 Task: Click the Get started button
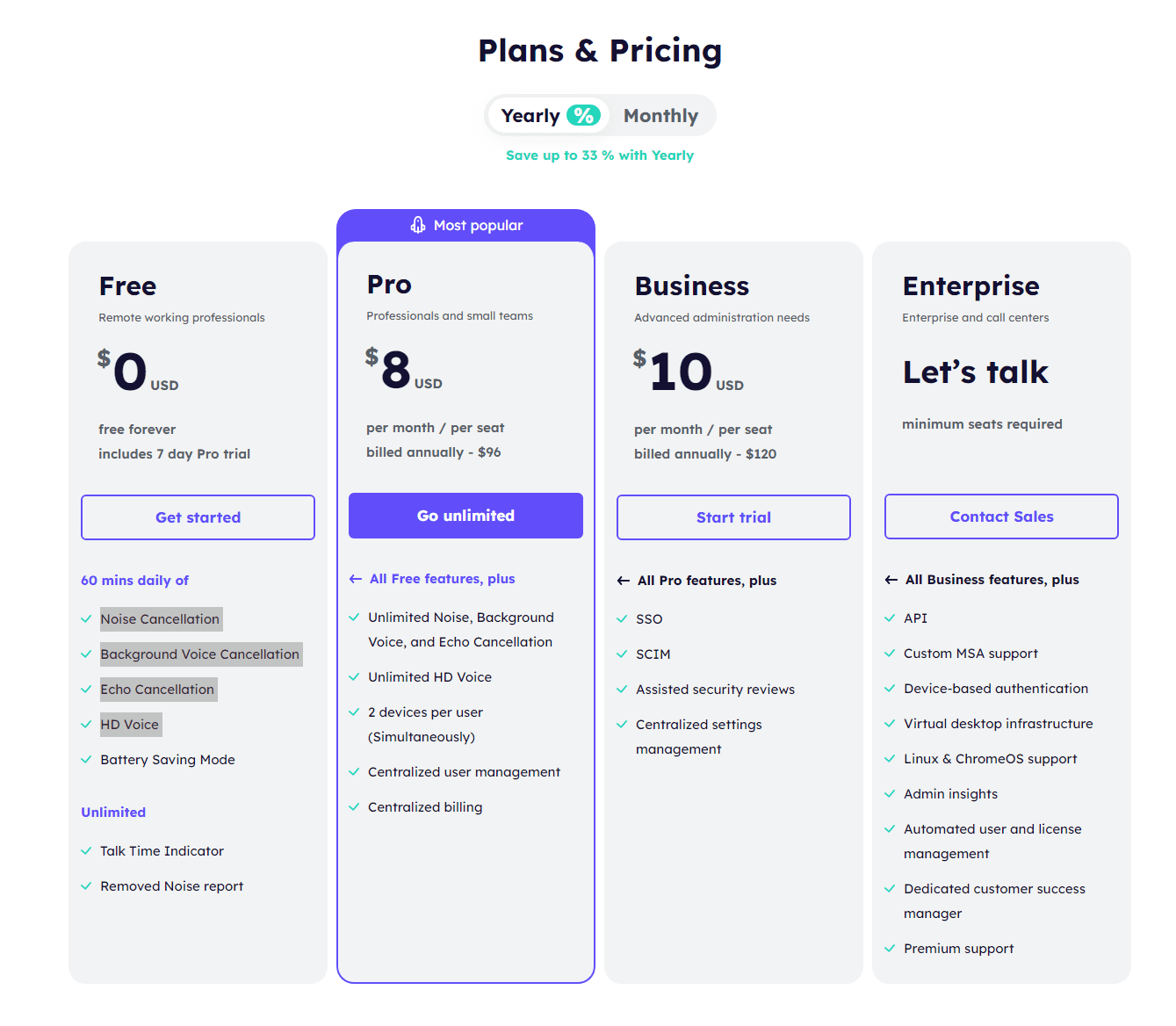198,517
